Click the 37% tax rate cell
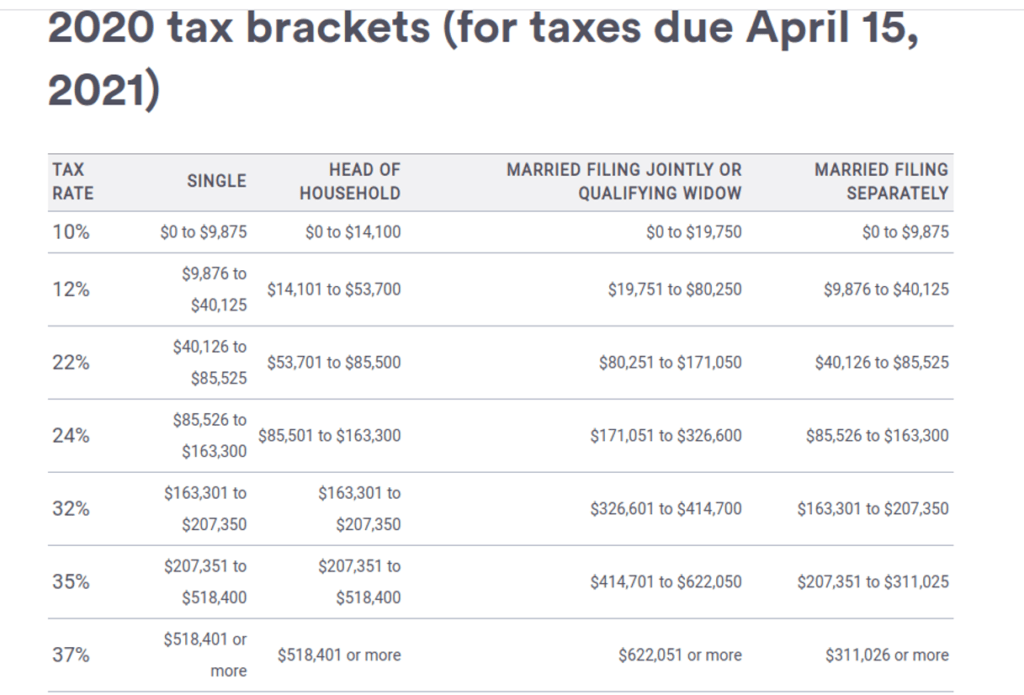This screenshot has width=1024, height=695. click(70, 656)
